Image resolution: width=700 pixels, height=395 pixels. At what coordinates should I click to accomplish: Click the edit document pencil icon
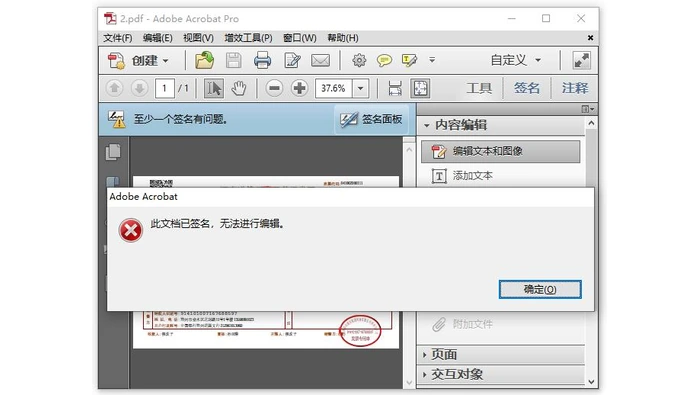pyautogui.click(x=292, y=60)
